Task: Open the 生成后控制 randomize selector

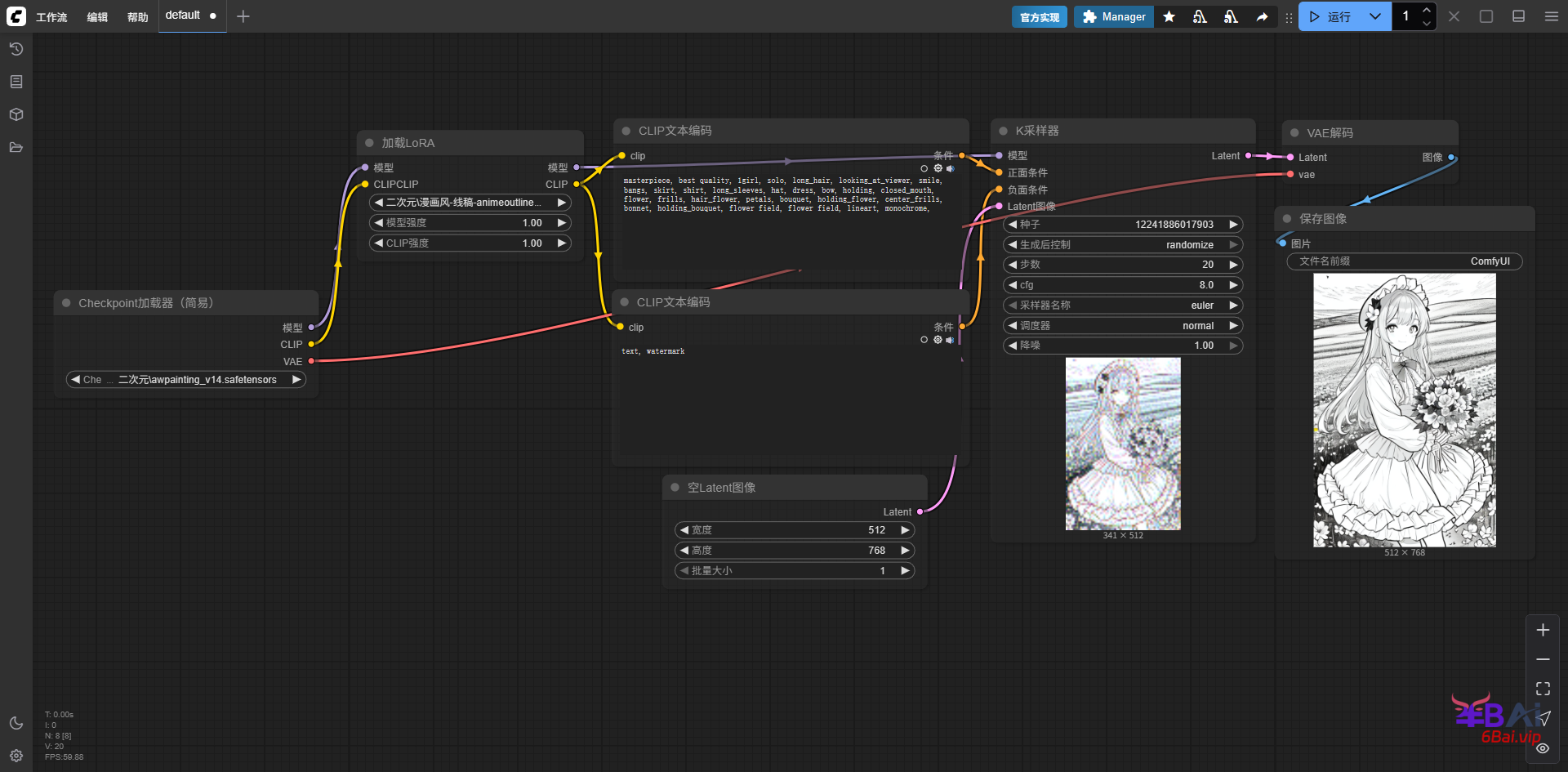Action: (1123, 245)
